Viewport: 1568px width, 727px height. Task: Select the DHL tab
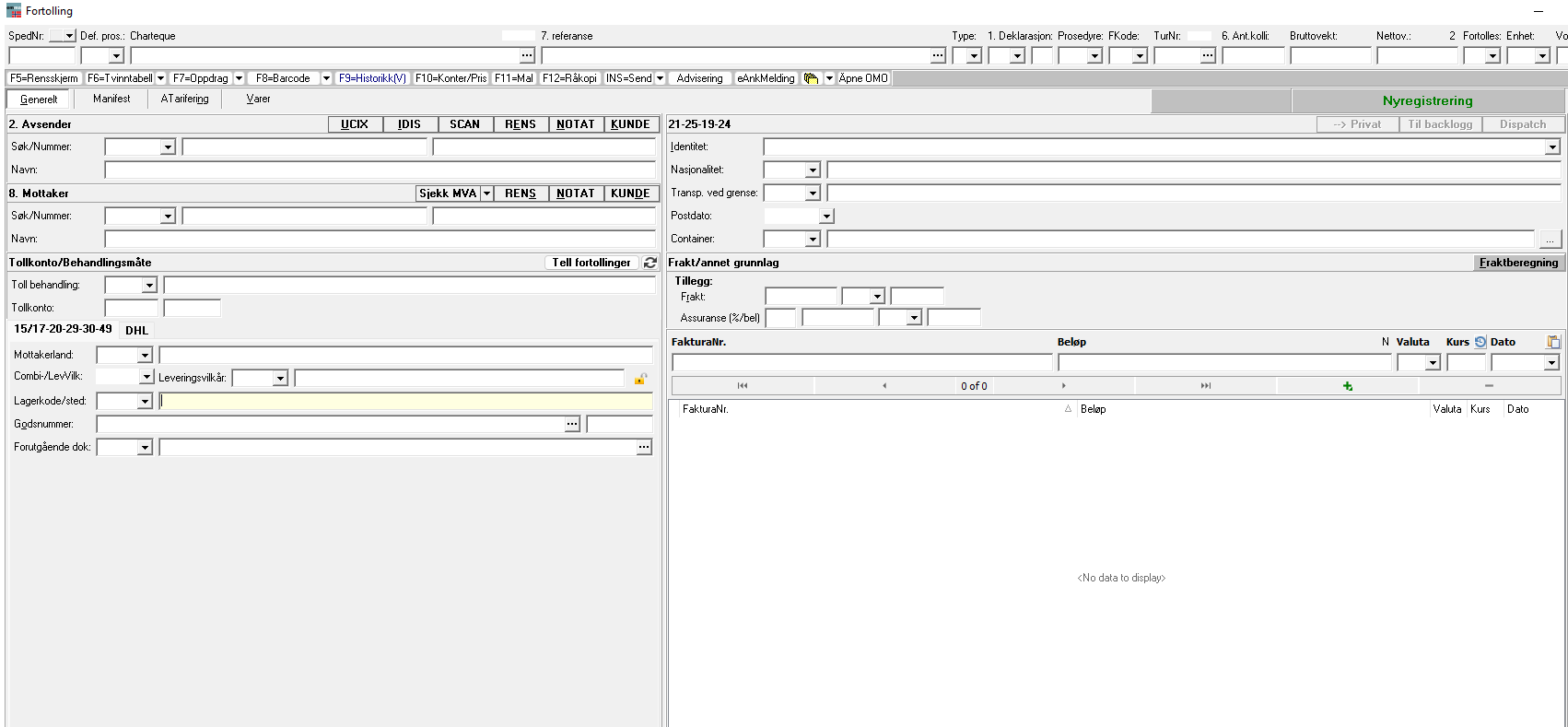[136, 330]
